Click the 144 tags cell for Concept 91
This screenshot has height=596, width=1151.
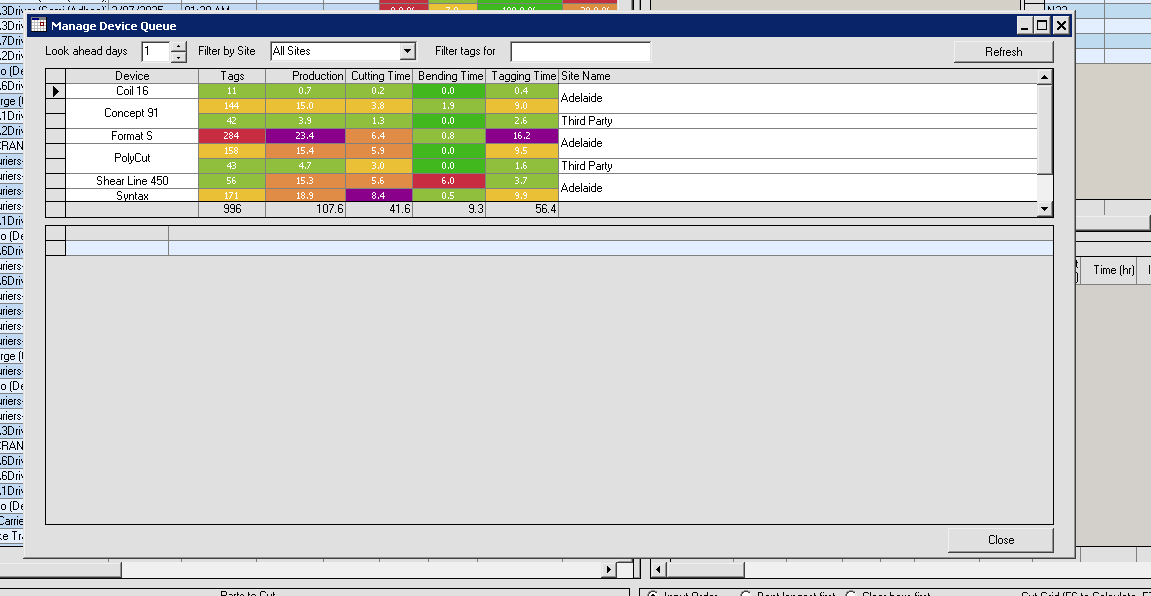232,106
